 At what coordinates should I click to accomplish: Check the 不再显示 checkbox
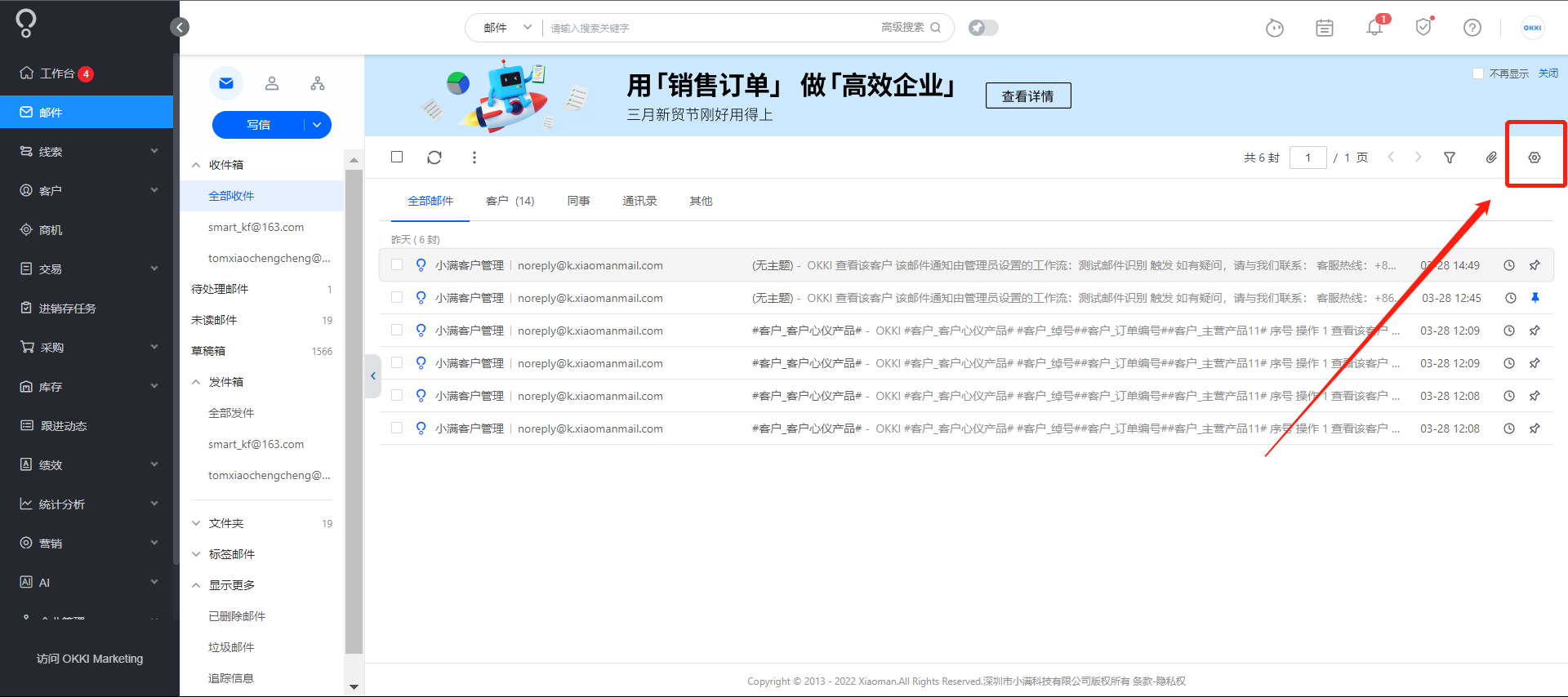point(1477,73)
